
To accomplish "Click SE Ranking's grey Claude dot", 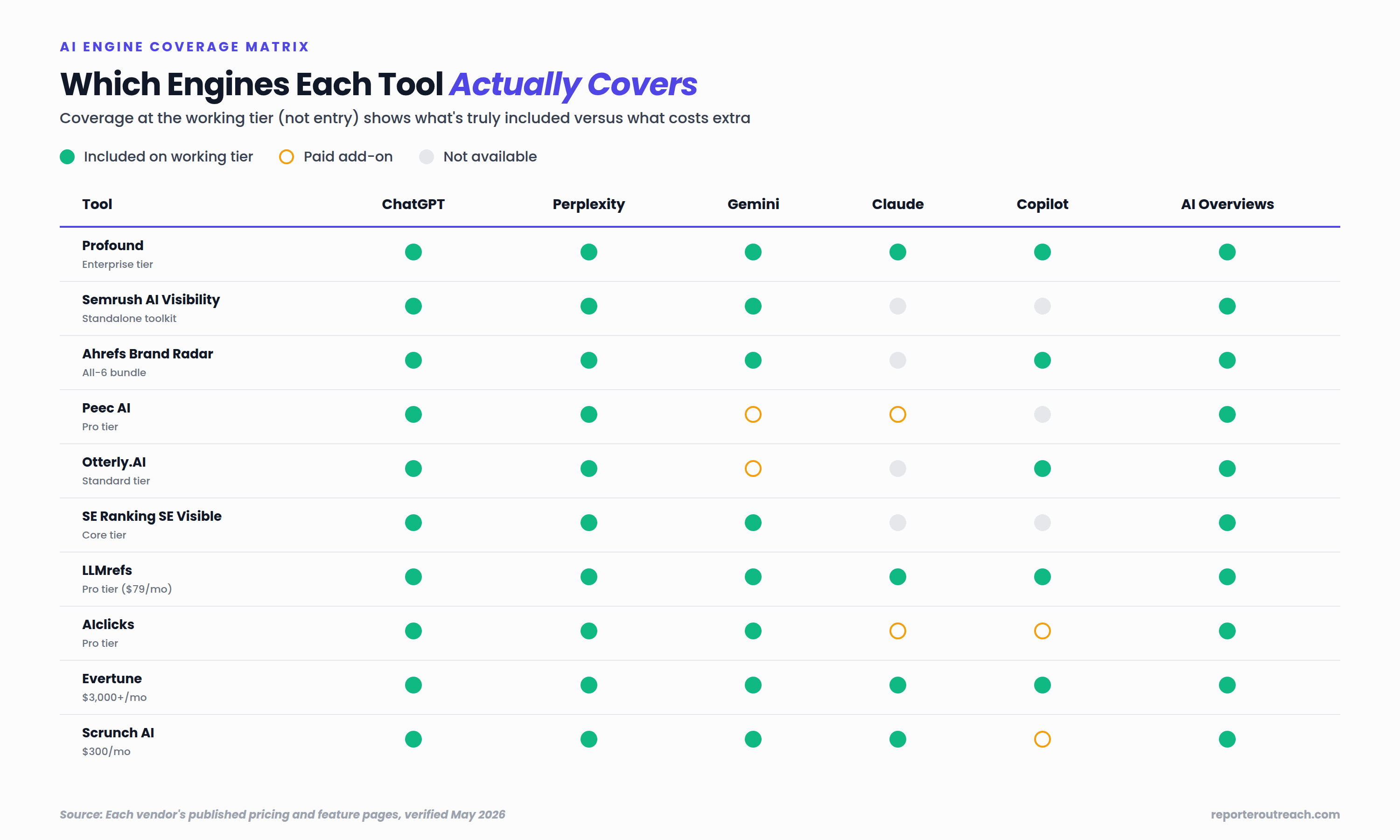I will point(897,523).
